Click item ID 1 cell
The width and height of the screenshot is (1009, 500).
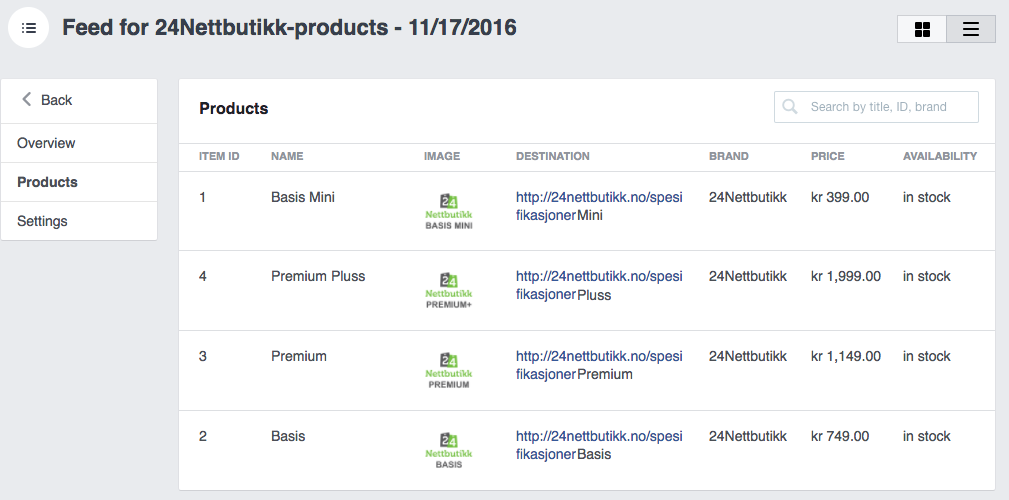click(203, 197)
